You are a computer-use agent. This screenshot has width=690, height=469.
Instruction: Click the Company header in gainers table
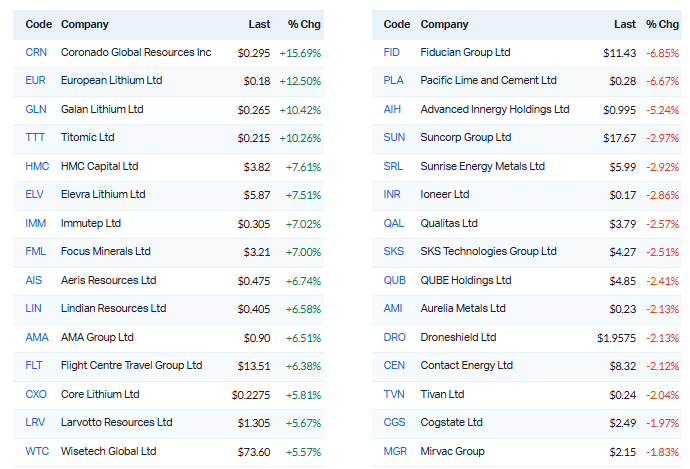(84, 24)
